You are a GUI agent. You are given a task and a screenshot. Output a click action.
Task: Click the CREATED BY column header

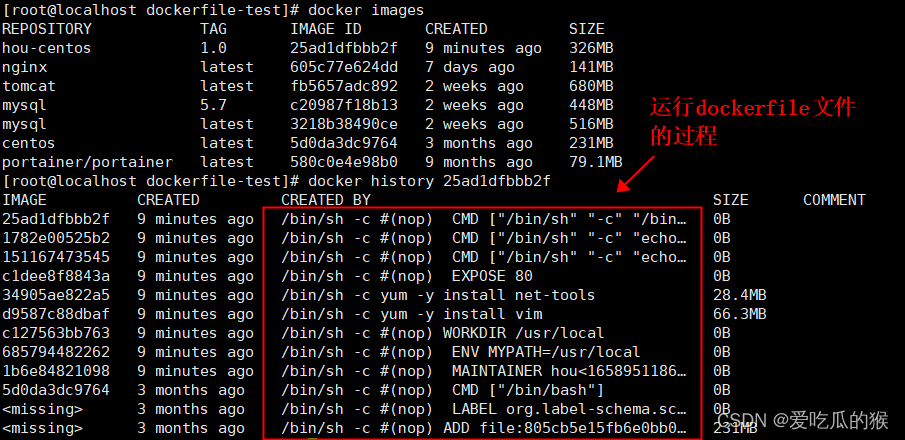click(326, 200)
